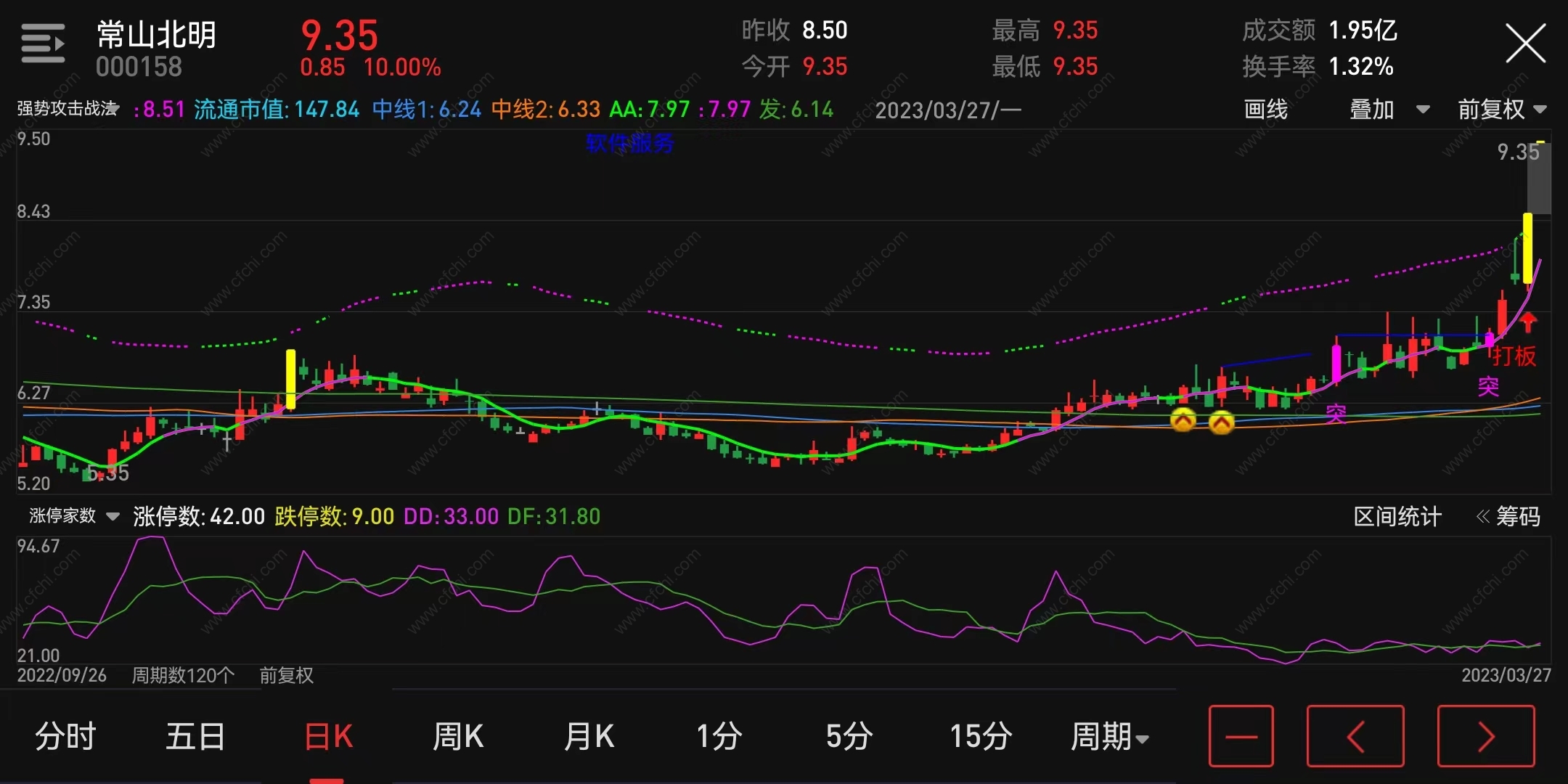Click the red up-arrow 打板 signal

pyautogui.click(x=1528, y=322)
